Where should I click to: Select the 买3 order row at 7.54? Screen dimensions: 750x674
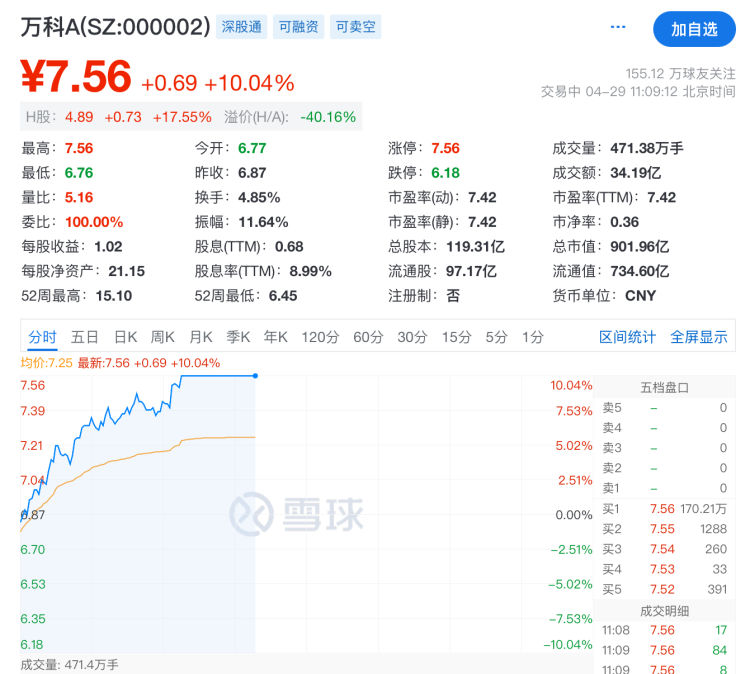tap(664, 549)
